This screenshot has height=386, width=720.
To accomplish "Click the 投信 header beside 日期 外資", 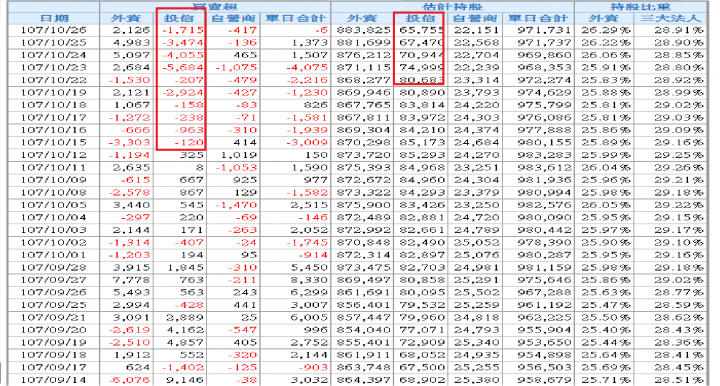I will pyautogui.click(x=179, y=18).
